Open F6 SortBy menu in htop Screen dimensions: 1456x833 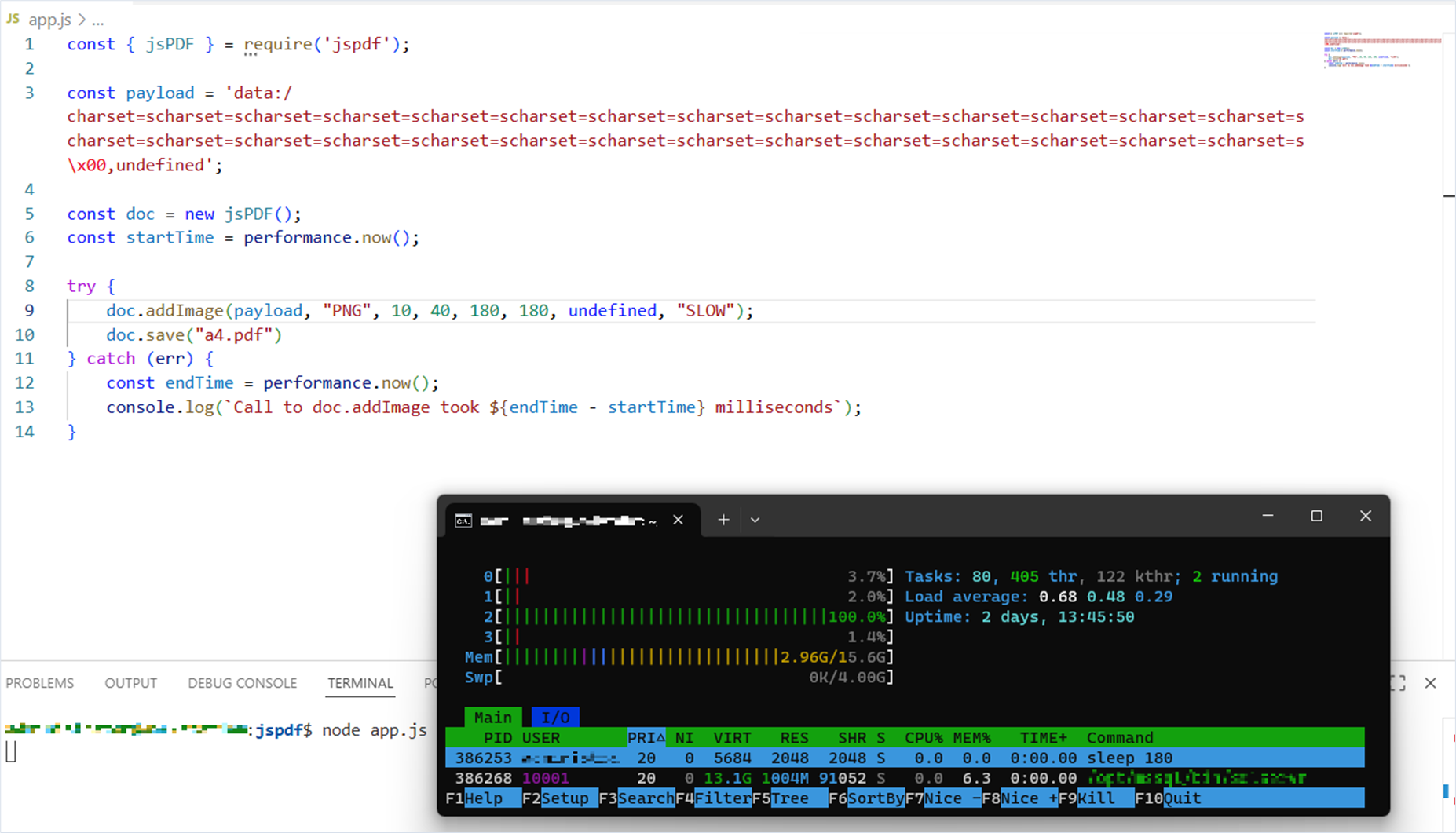pyautogui.click(x=874, y=798)
